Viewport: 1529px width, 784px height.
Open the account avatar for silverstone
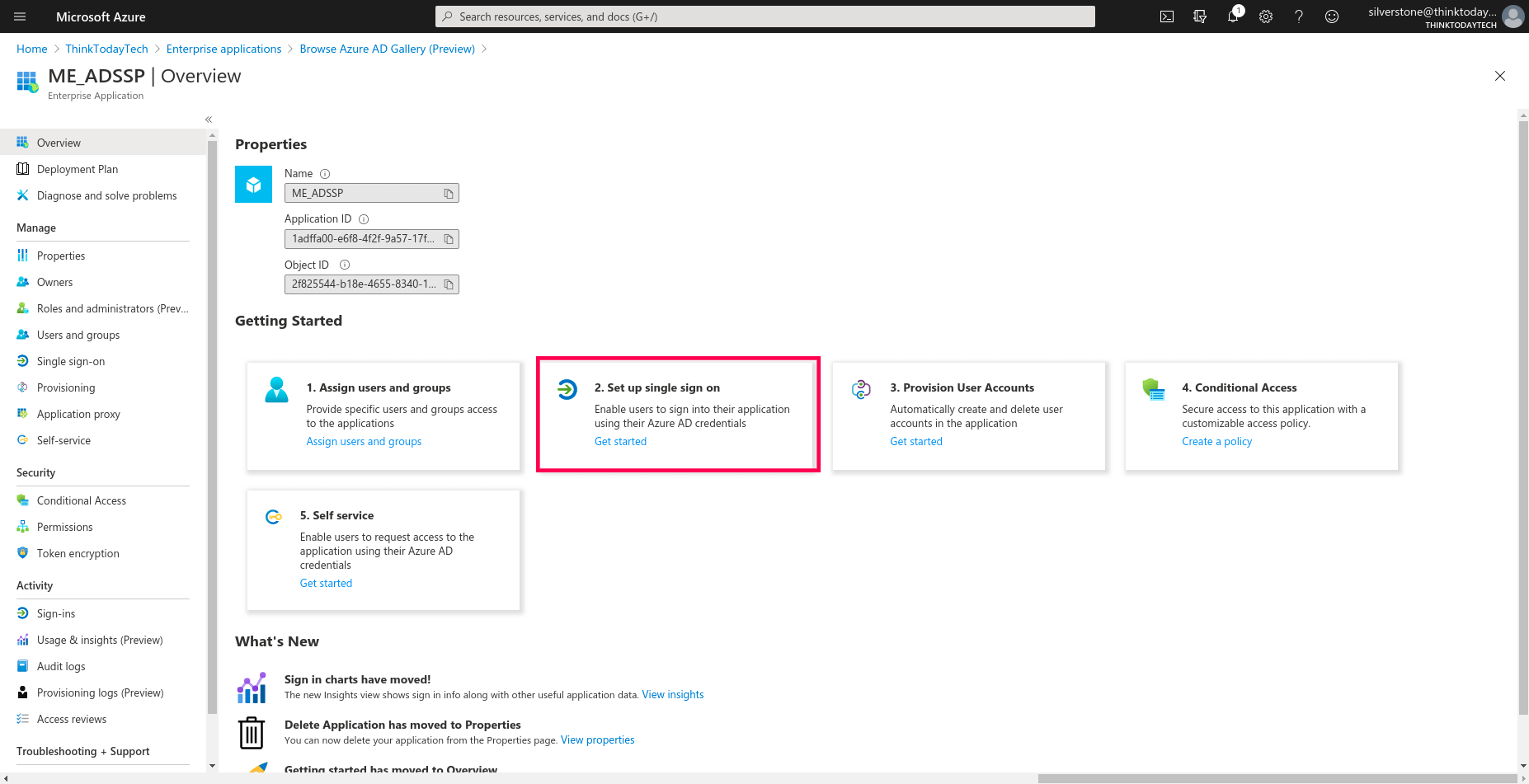[1513, 16]
